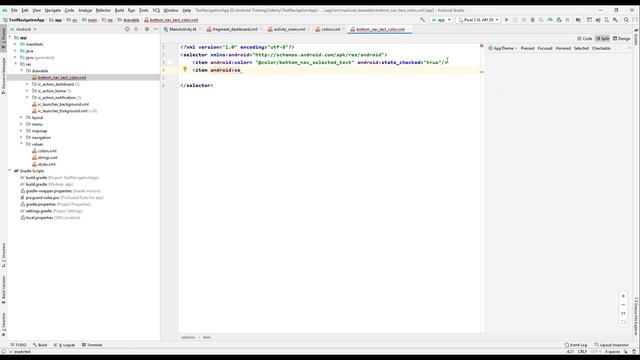The image size is (640, 360).
Task: Collapse the app module node
Action: (10, 38)
